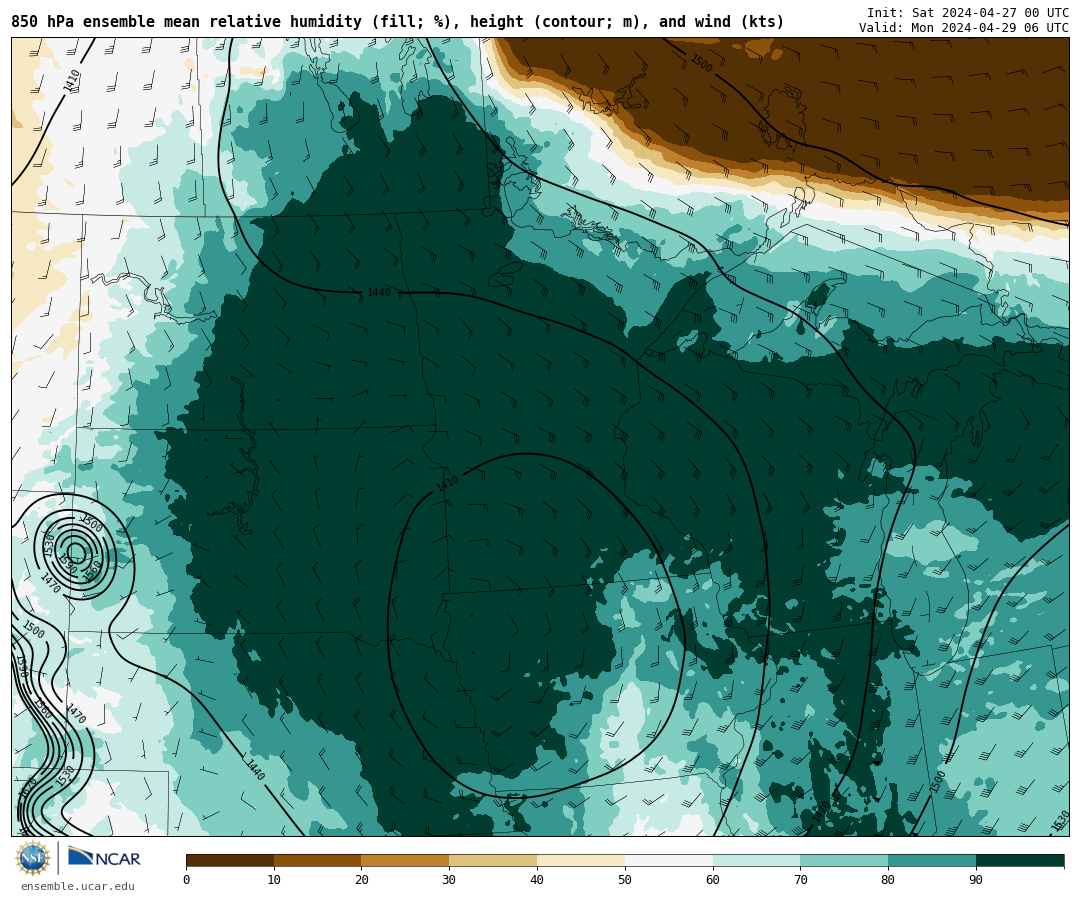Click the 1440 contour label at top center
Image resolution: width=1080 pixels, height=899 pixels.
[379, 292]
